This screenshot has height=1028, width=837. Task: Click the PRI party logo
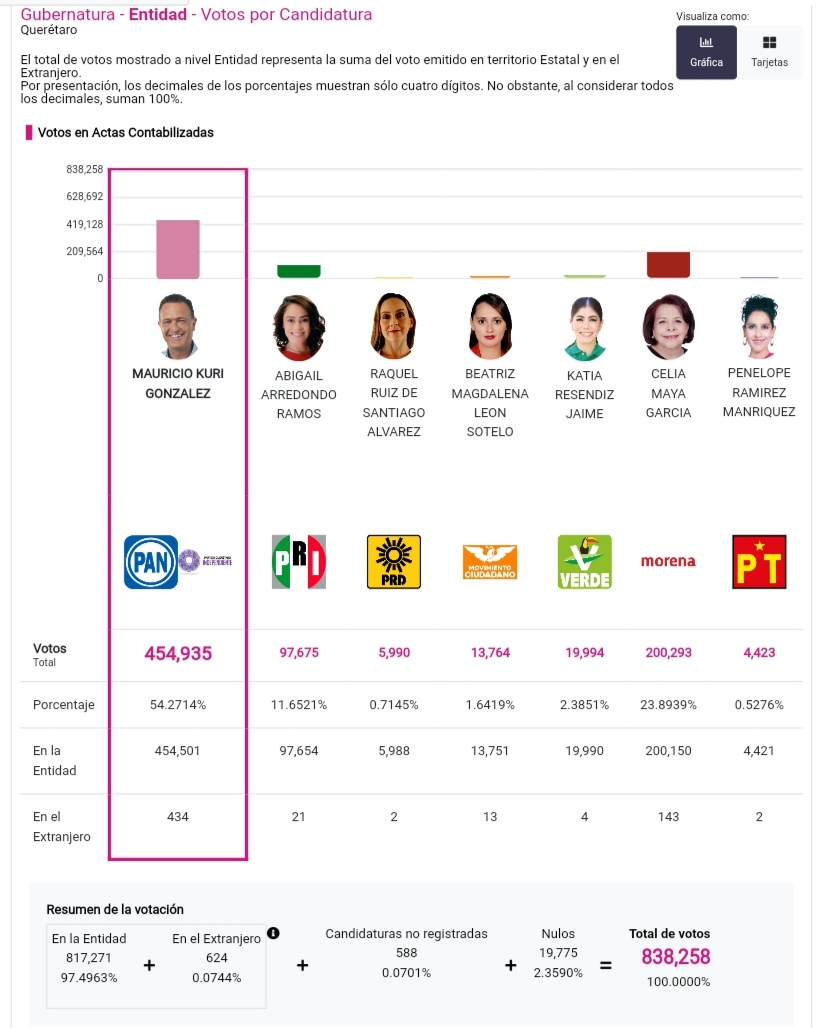pyautogui.click(x=299, y=562)
